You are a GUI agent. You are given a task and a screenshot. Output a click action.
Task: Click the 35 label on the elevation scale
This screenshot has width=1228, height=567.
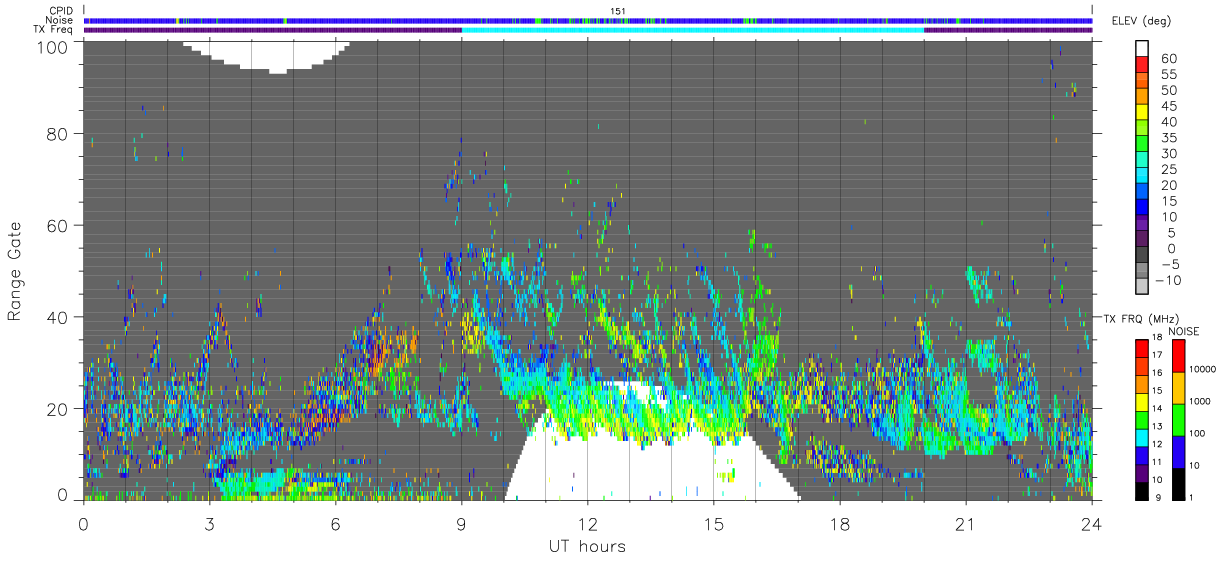click(1168, 138)
